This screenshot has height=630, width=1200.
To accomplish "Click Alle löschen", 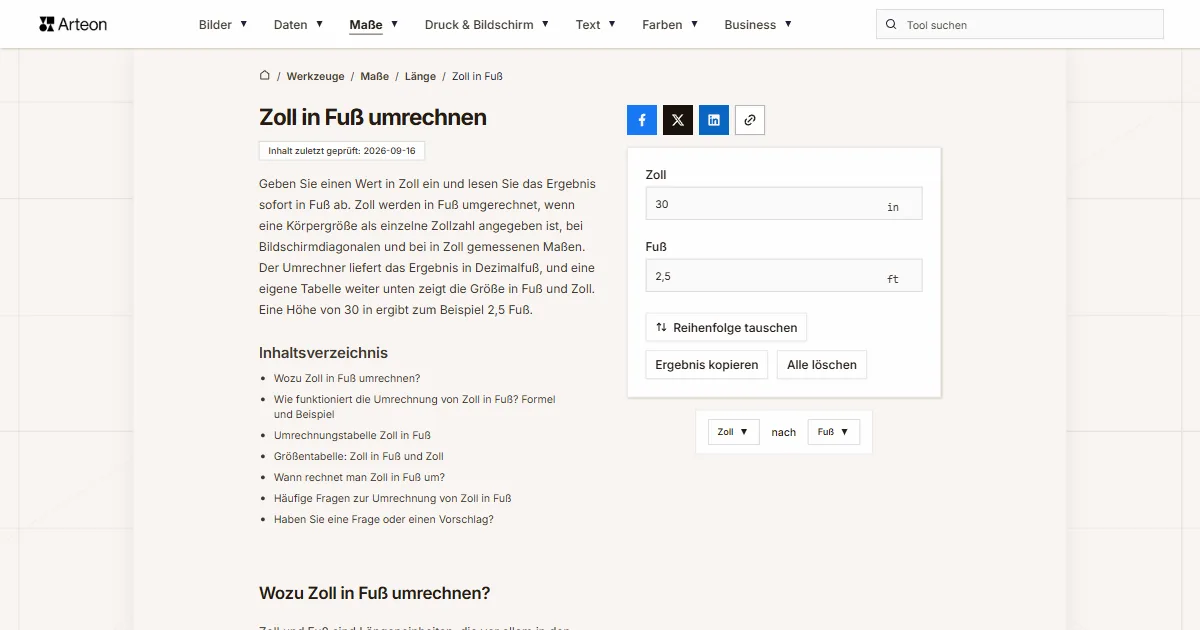I will coord(822,364).
